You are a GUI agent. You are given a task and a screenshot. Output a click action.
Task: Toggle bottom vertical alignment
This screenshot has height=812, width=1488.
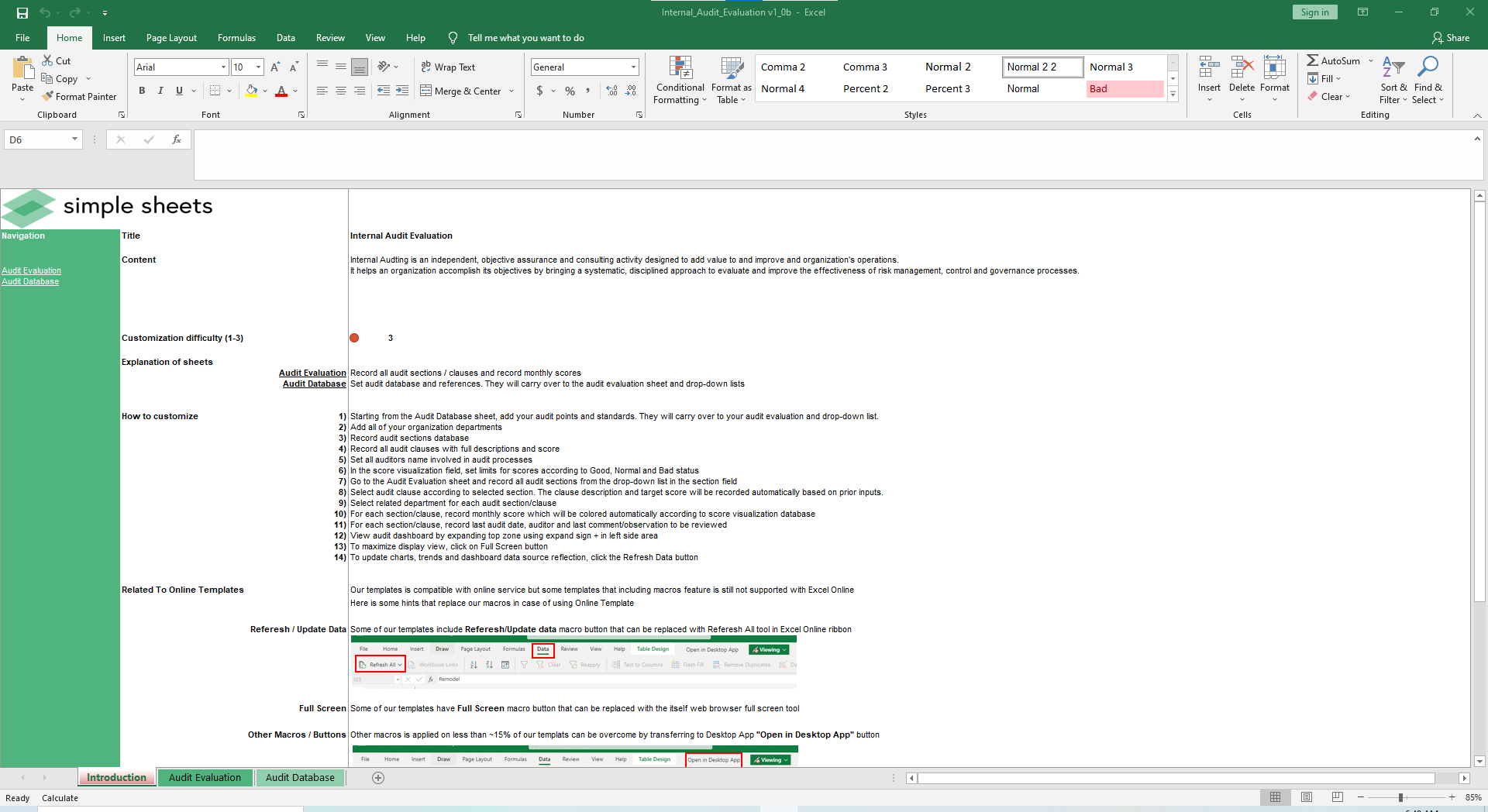tap(360, 67)
